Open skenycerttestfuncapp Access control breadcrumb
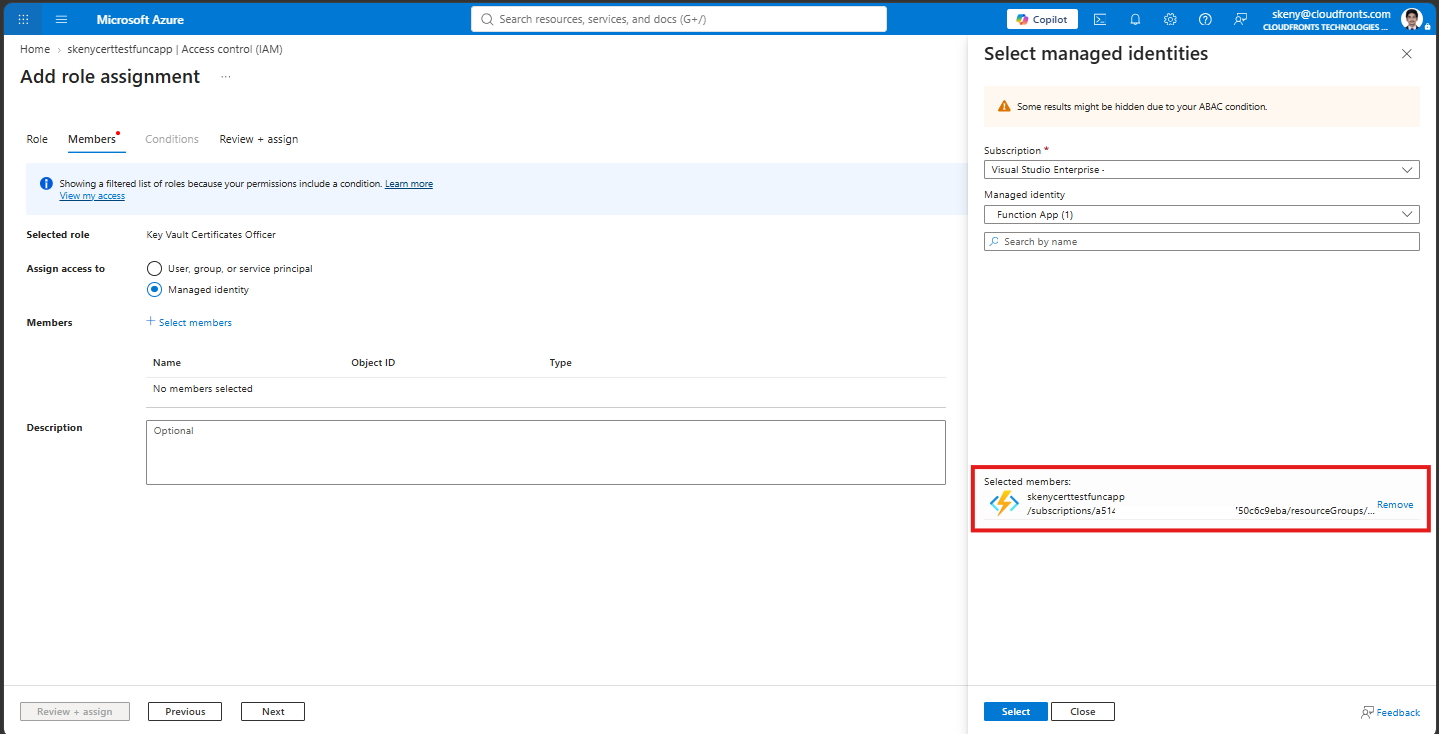 175,49
